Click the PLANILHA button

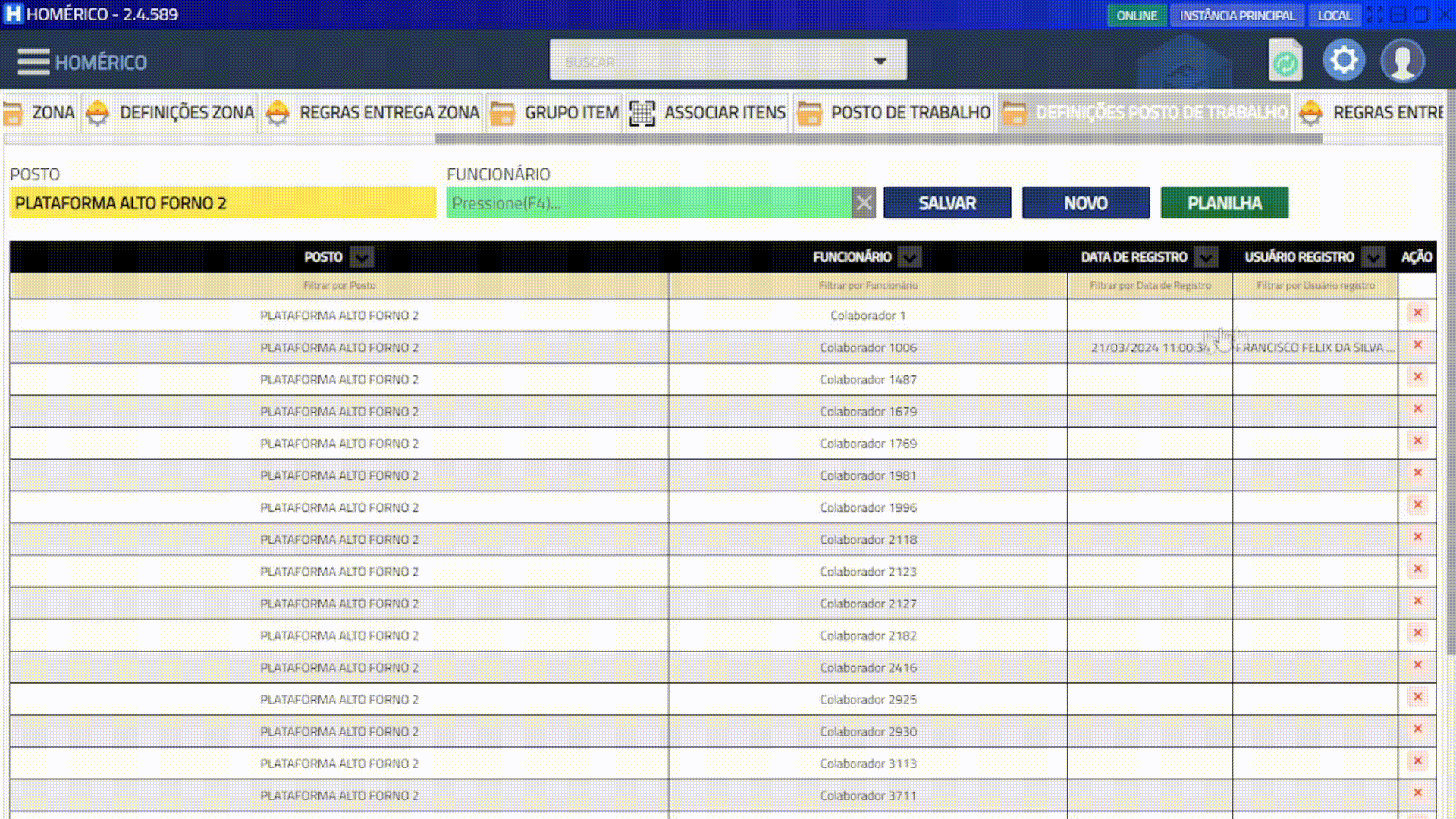(x=1224, y=203)
